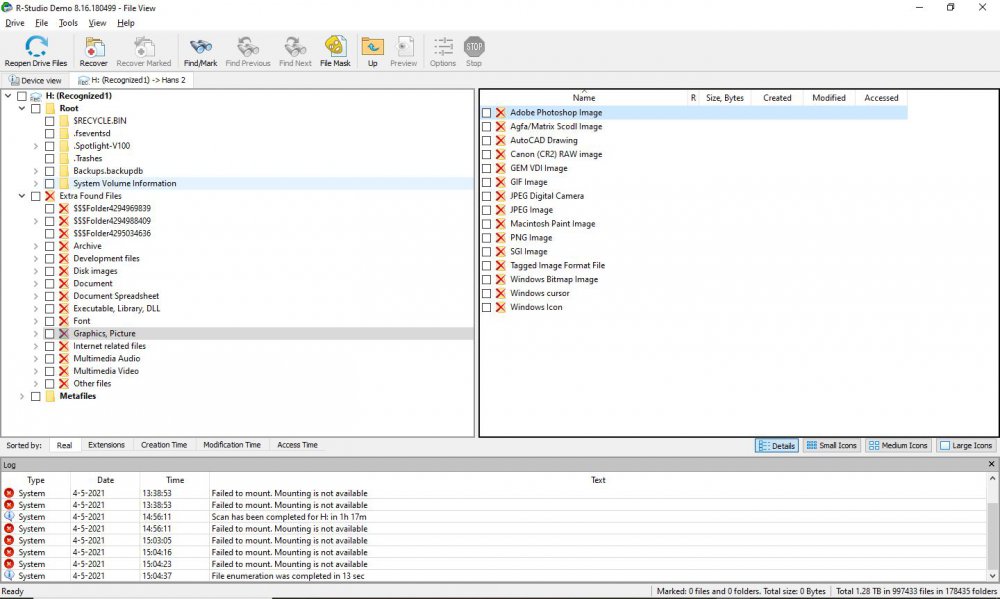Click the Reopen Drive Files icon

tap(36, 47)
